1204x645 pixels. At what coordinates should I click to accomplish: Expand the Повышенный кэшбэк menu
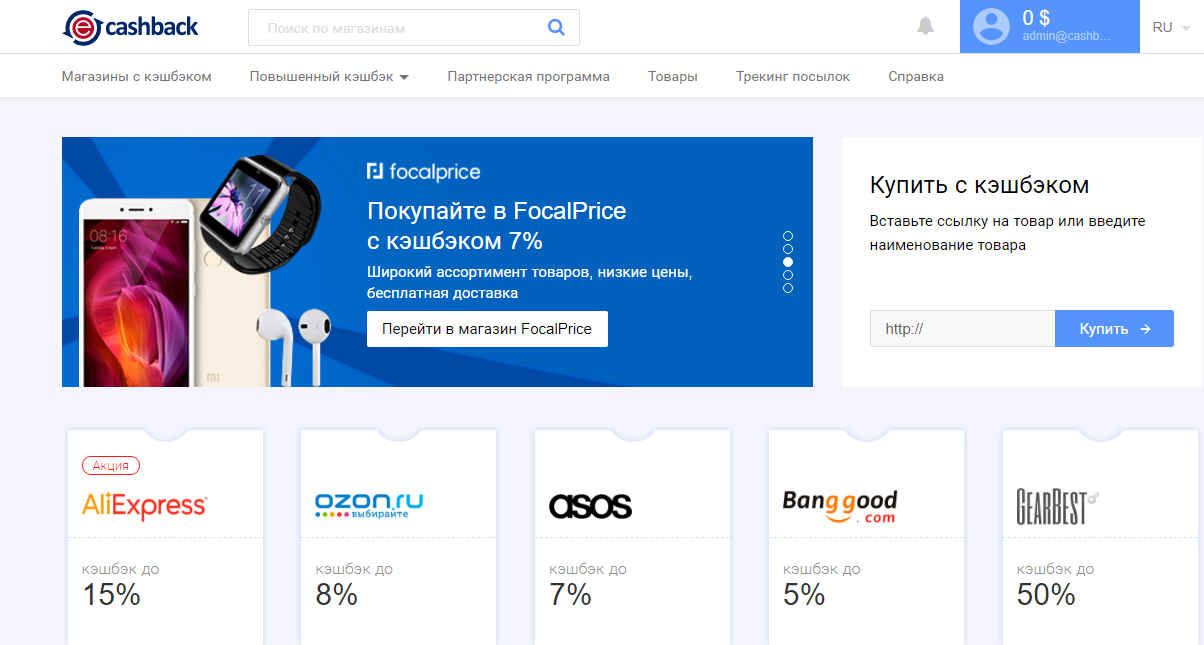[329, 77]
